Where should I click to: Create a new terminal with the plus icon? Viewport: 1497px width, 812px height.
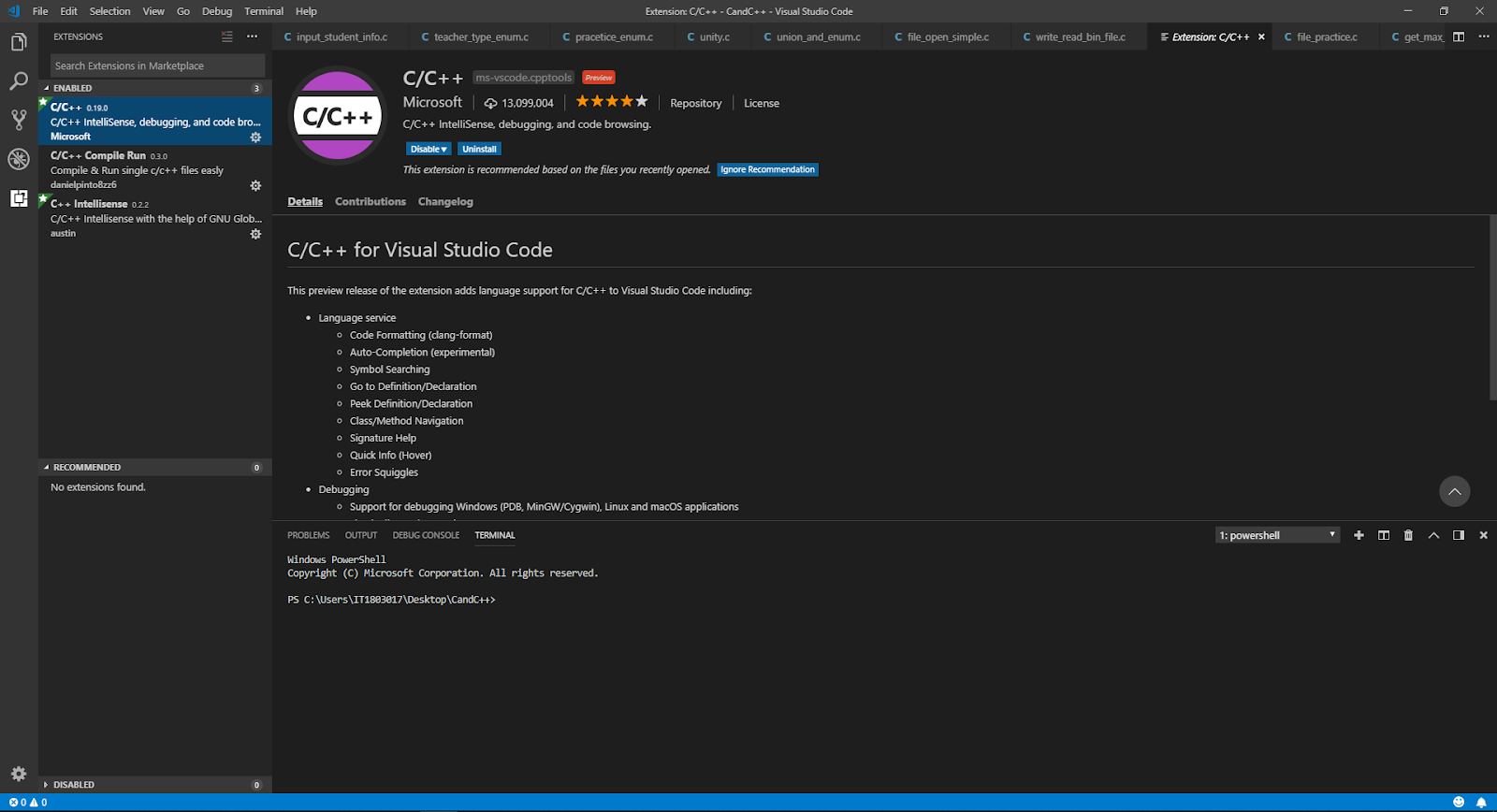click(1359, 535)
